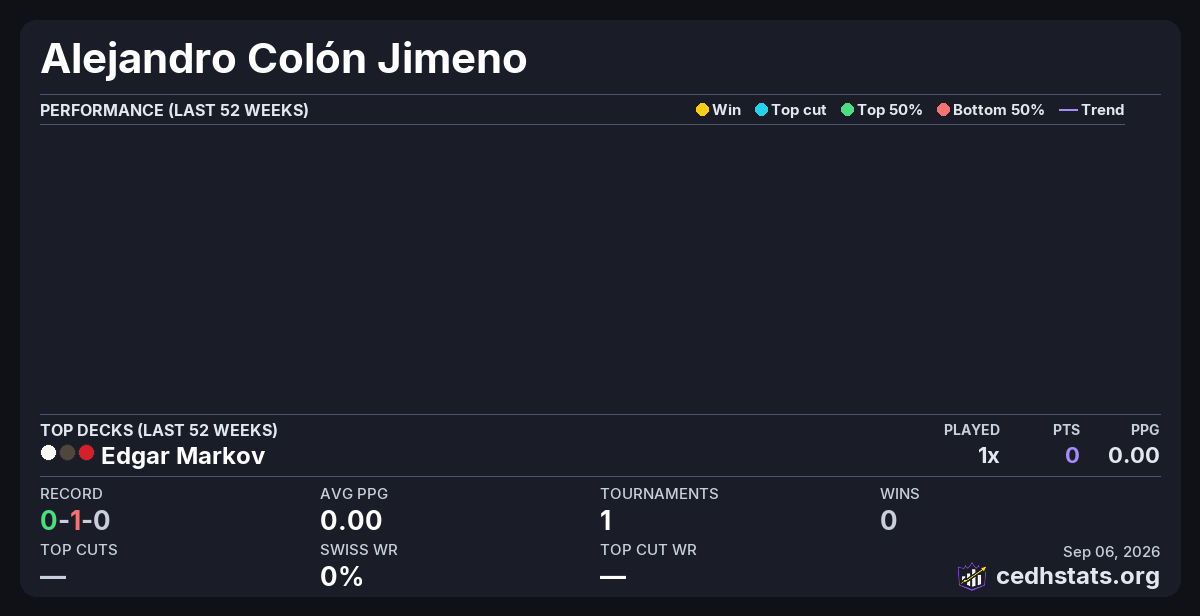
Task: Click the purple Trend line marker
Action: (1068, 110)
